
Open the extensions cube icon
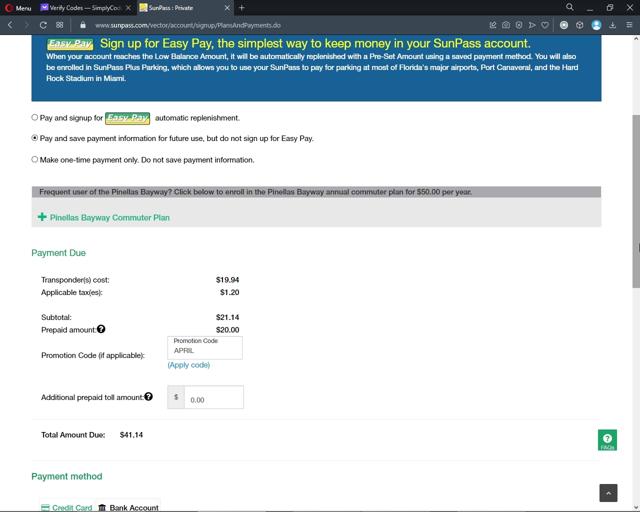(x=580, y=25)
